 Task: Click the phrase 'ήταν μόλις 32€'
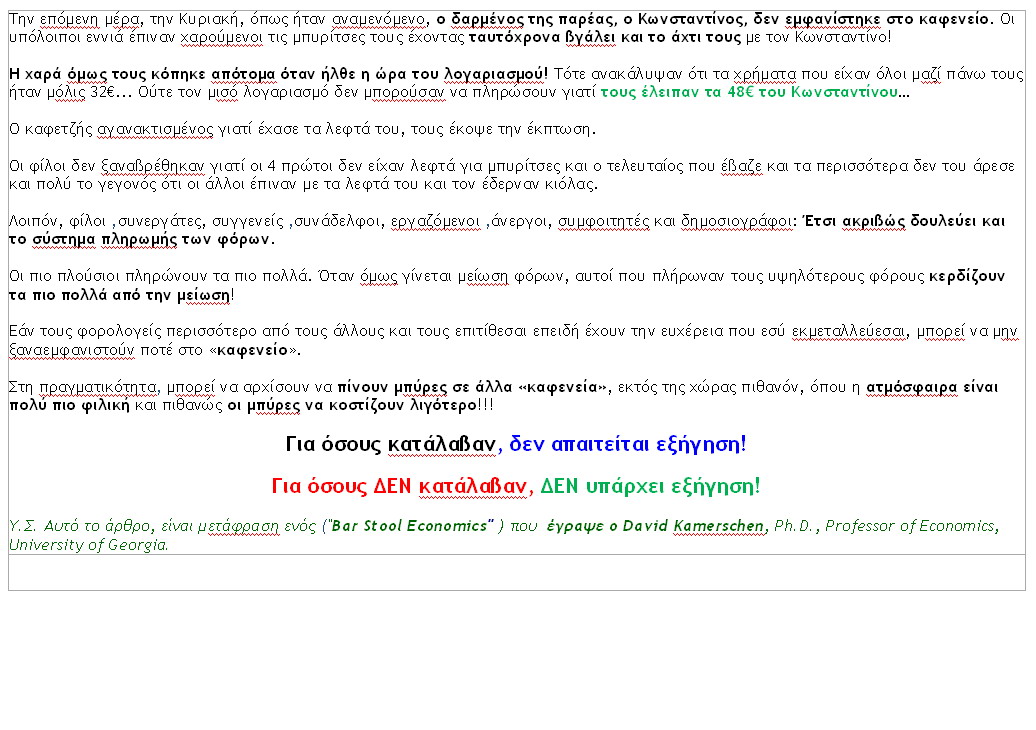point(62,92)
